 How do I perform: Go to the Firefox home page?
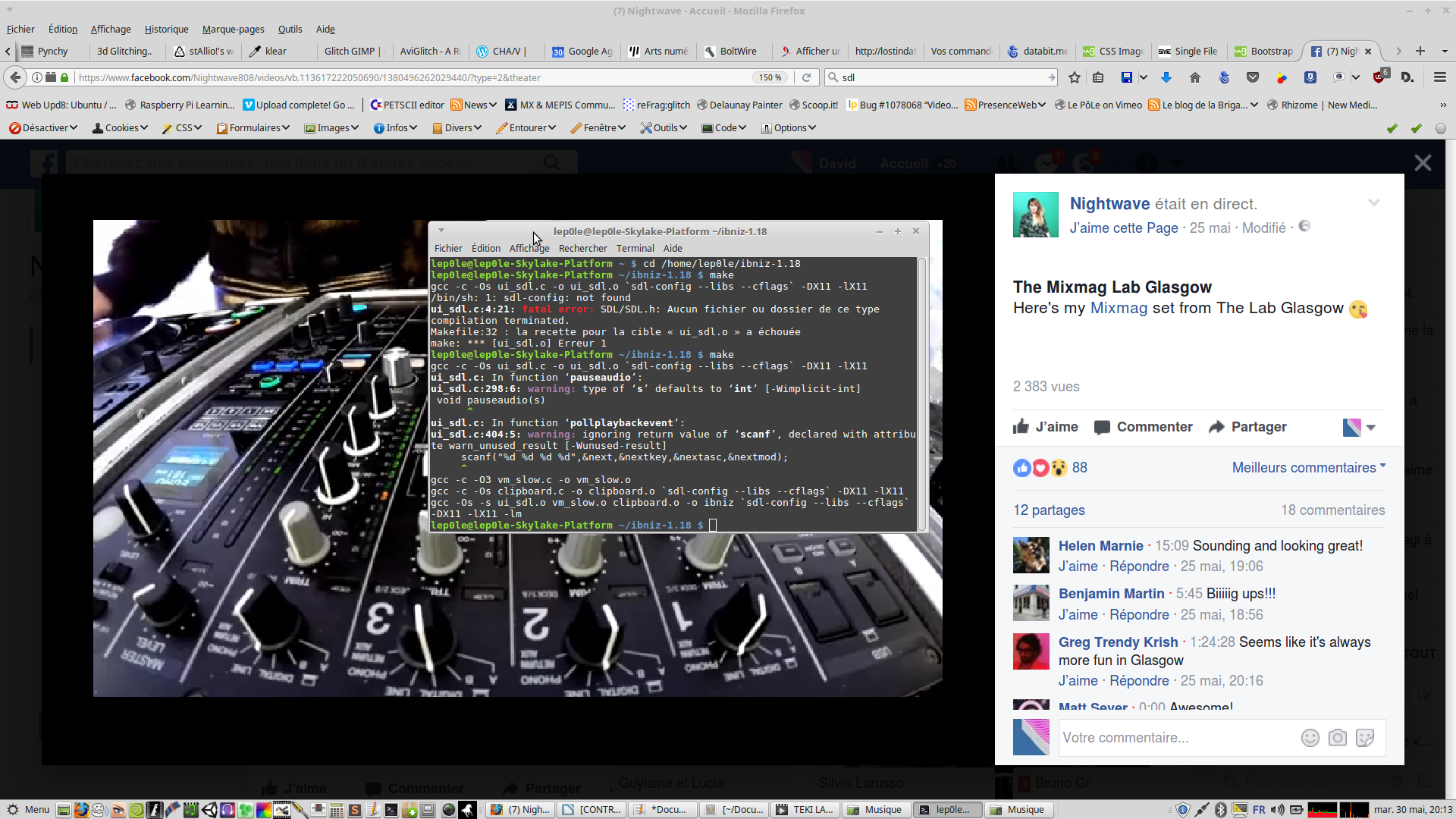coord(1195,77)
